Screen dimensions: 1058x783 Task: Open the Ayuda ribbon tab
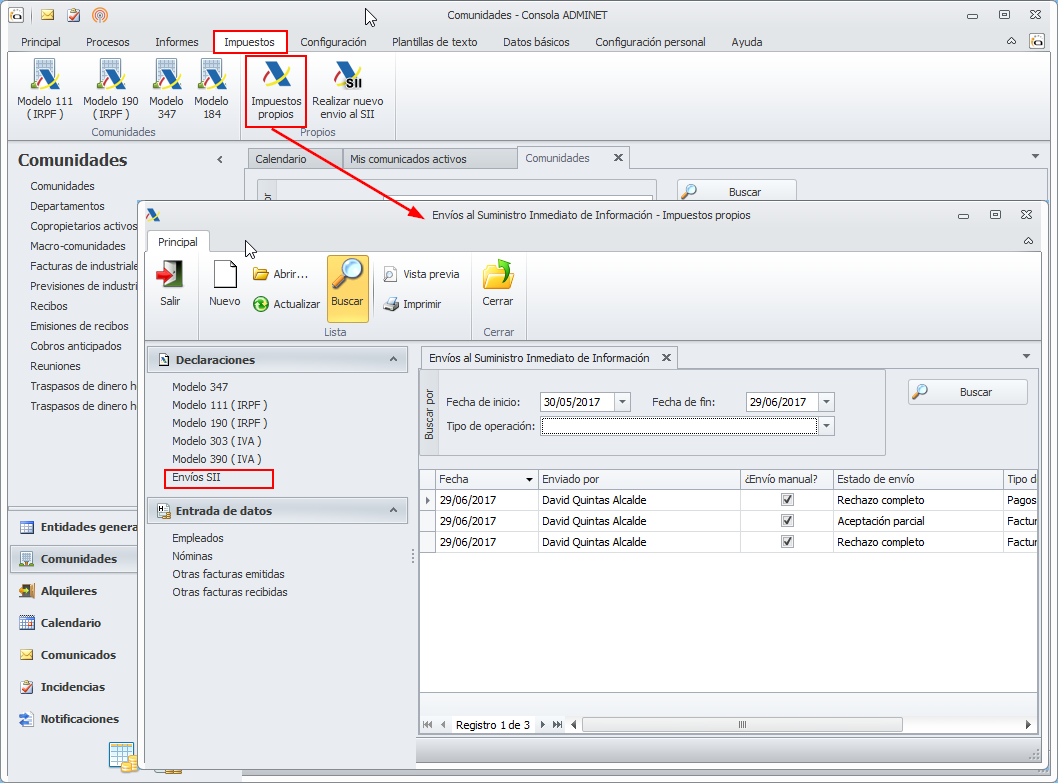747,42
